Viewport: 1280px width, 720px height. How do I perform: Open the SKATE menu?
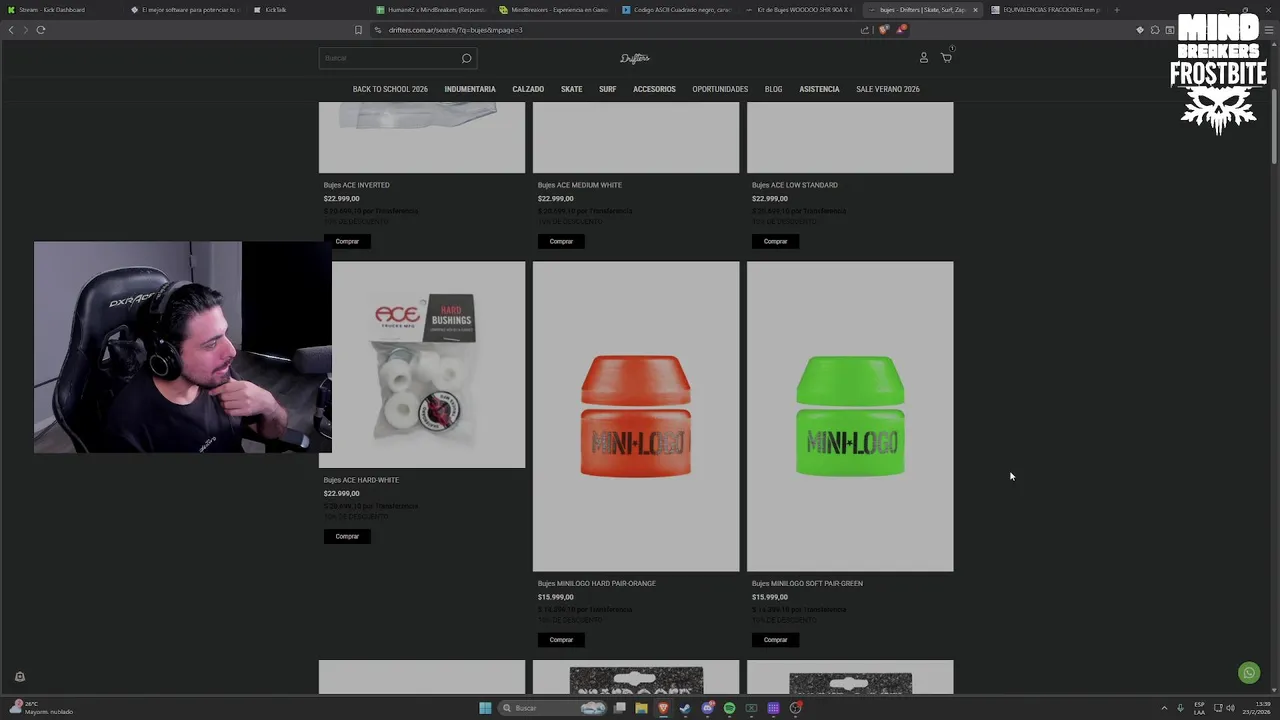point(571,89)
